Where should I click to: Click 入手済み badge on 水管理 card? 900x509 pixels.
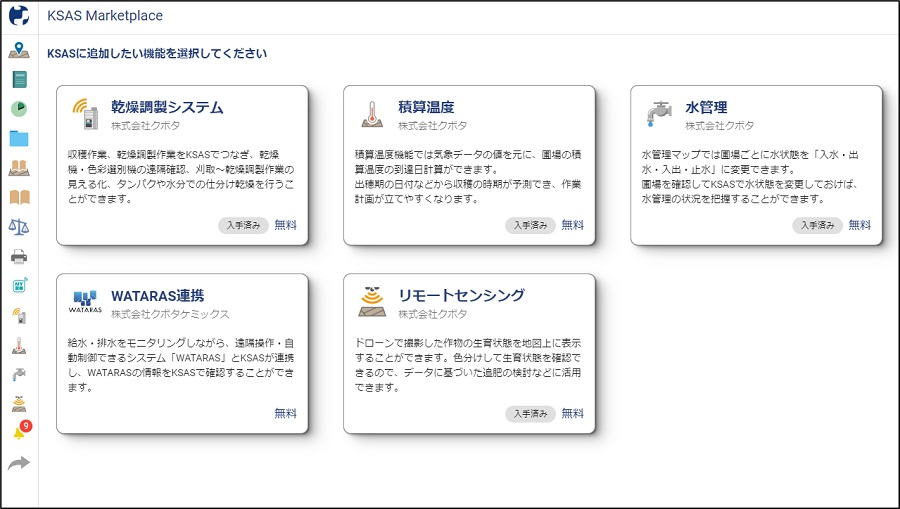pyautogui.click(x=817, y=226)
